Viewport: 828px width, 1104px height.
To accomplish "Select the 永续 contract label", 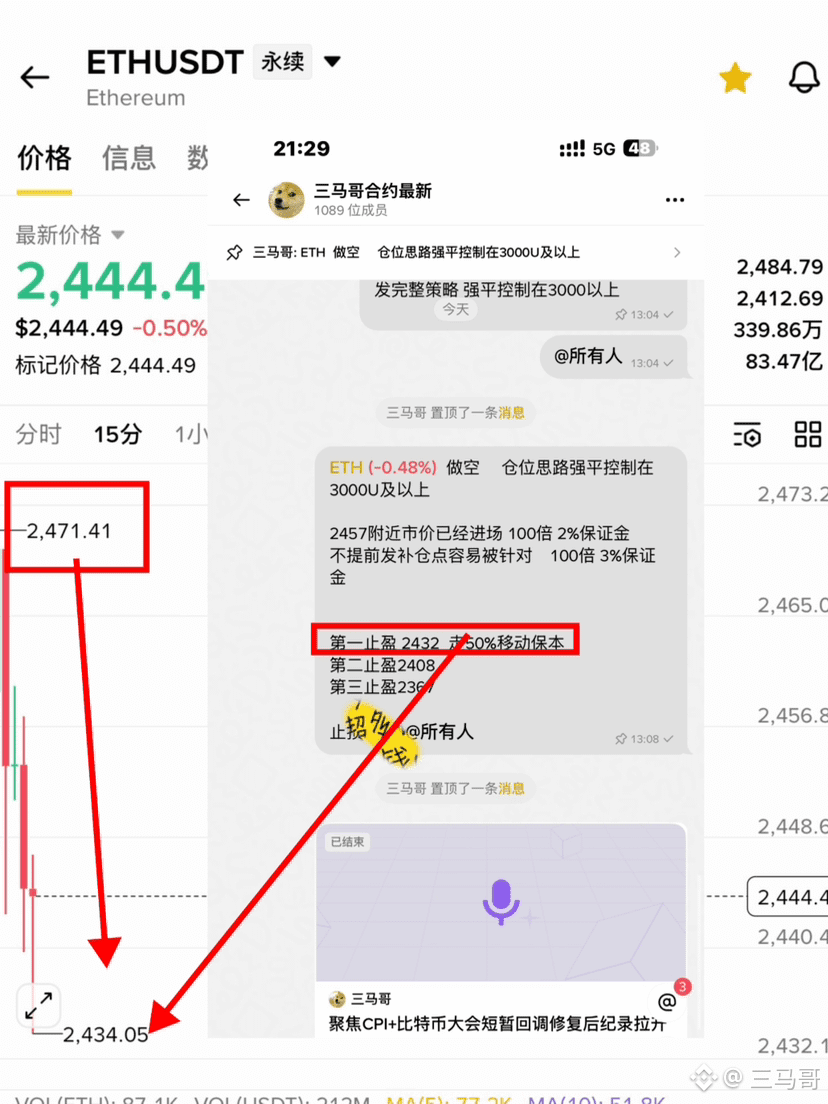I will click(x=282, y=62).
